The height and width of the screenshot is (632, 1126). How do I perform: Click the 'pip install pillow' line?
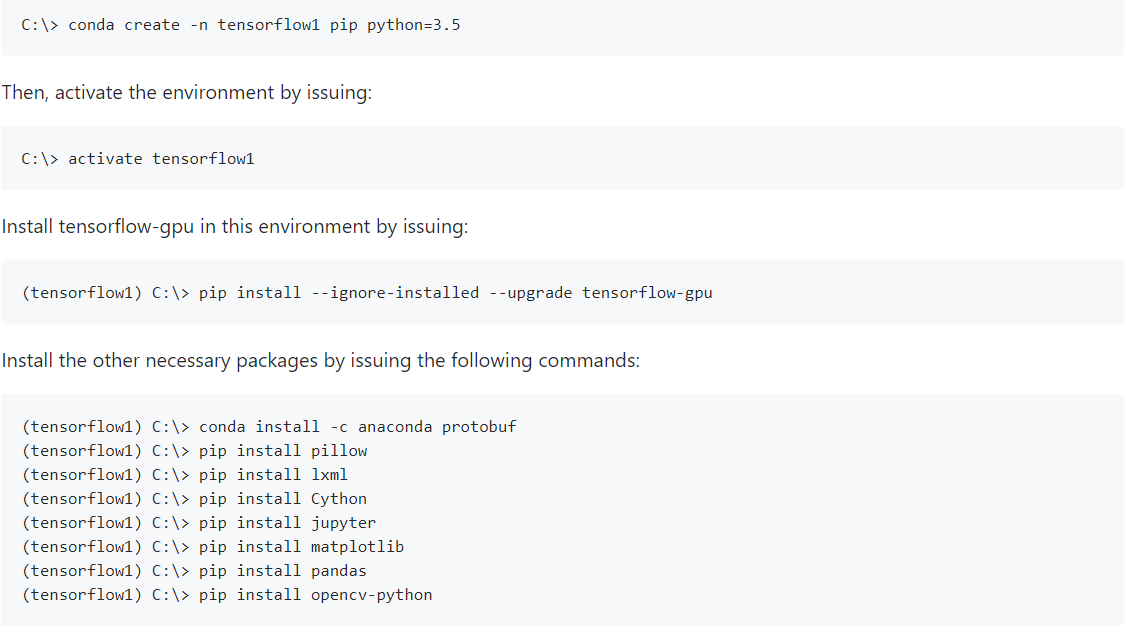[195, 451]
